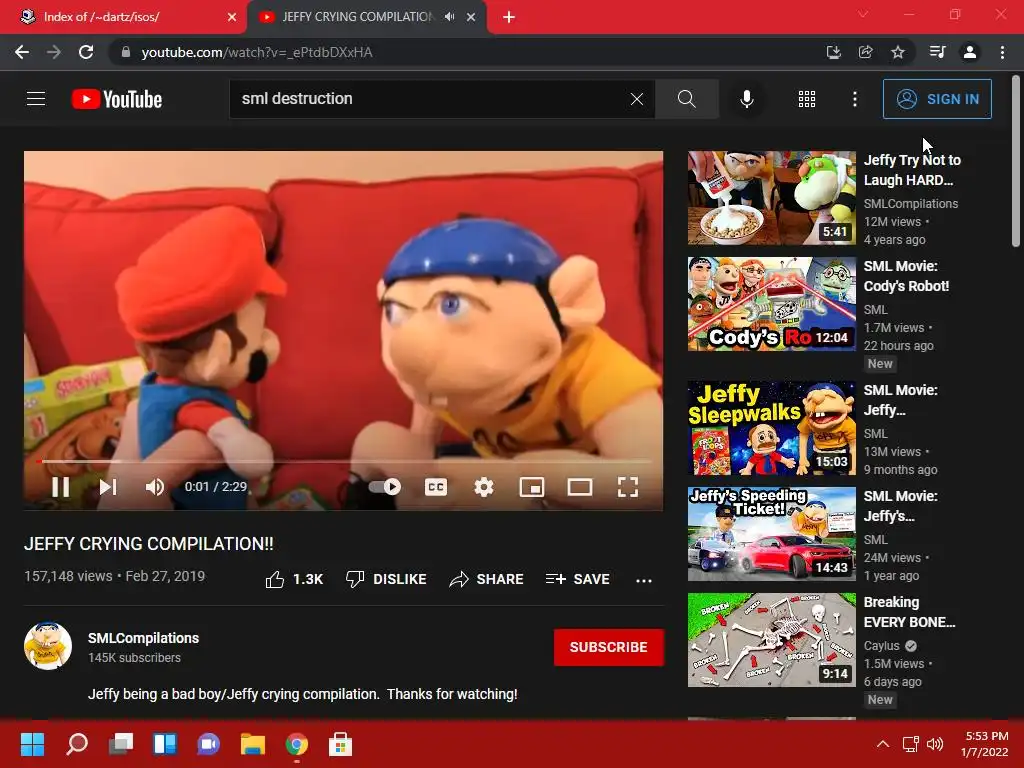Open YouTube settings three-dot menu
Screen dimensions: 1024x768
(855, 99)
